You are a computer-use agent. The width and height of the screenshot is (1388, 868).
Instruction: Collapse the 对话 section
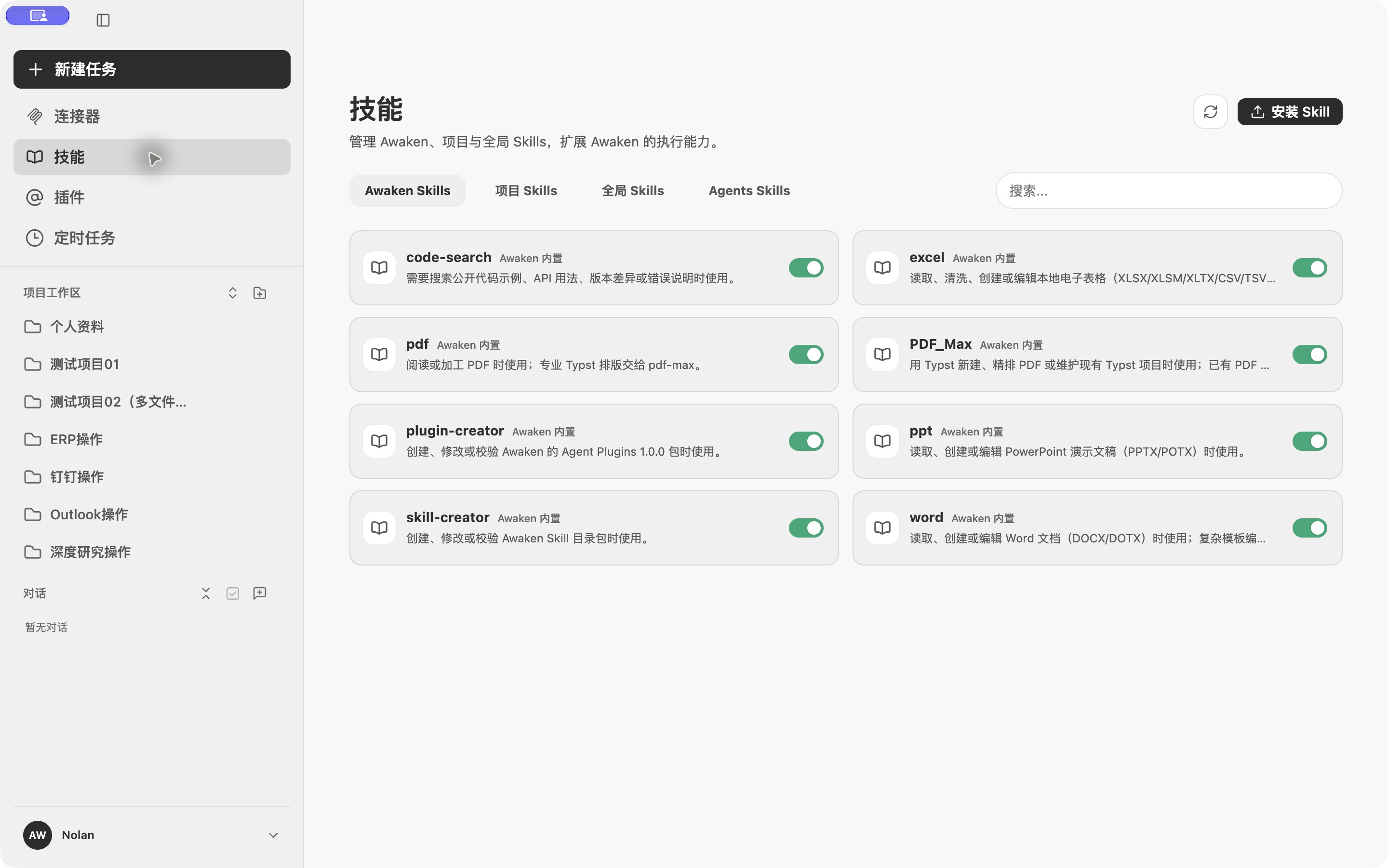pos(206,593)
